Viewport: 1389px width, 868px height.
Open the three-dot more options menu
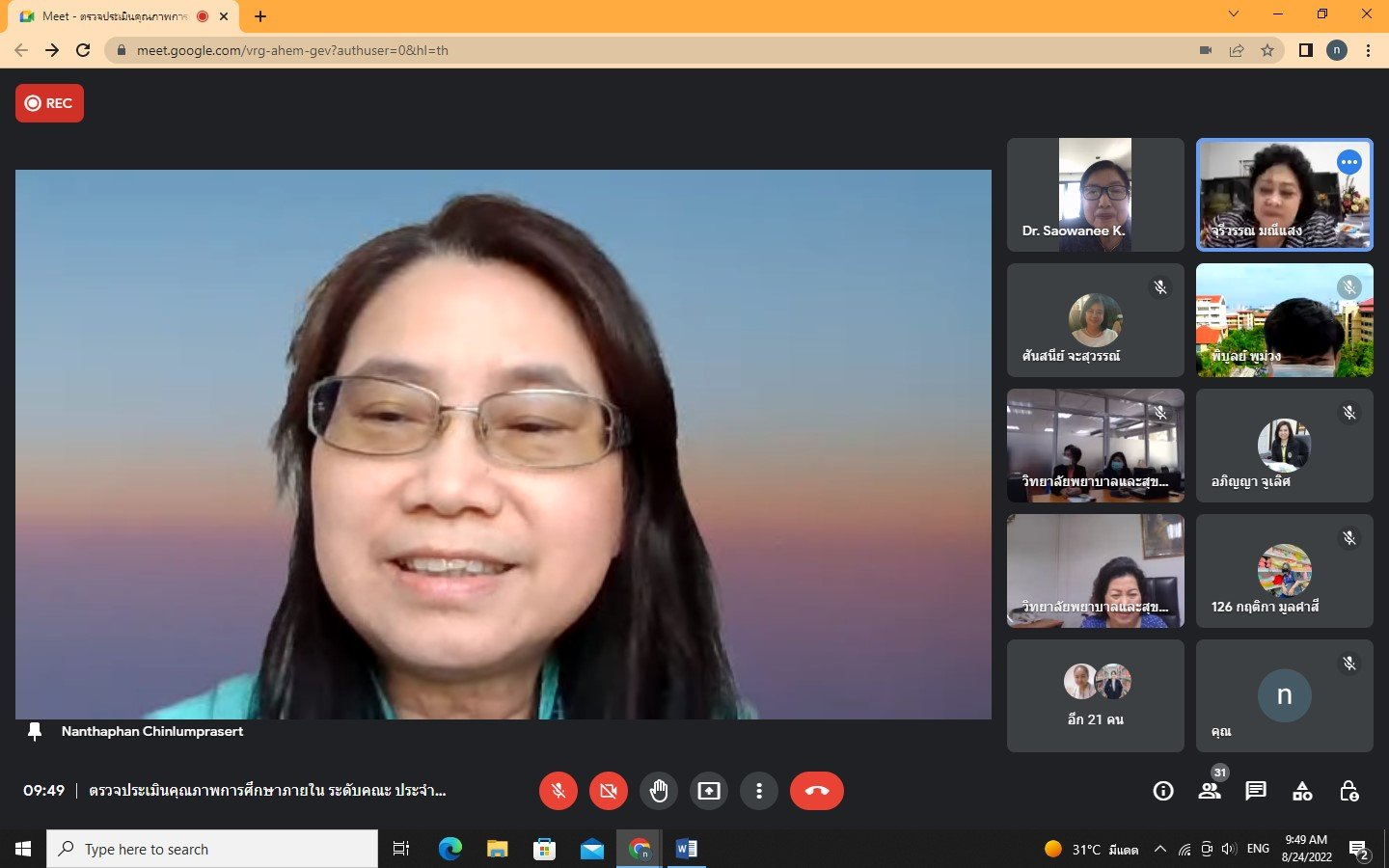759,791
